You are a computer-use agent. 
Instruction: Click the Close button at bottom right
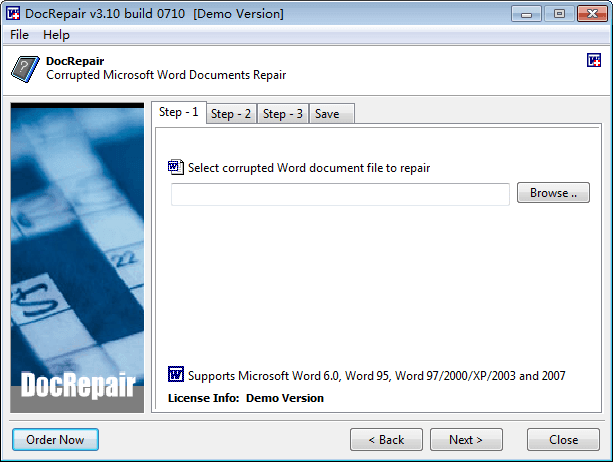(x=563, y=440)
